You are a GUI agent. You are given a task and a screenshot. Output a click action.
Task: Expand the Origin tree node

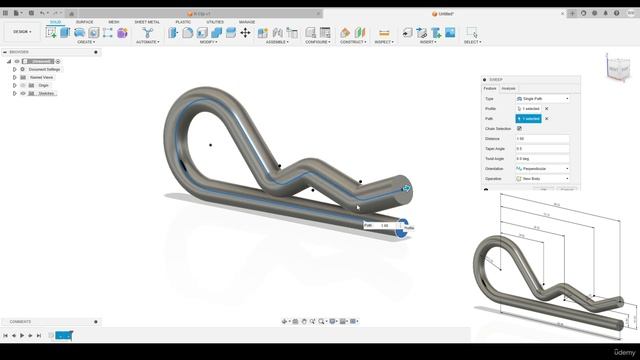coord(15,86)
